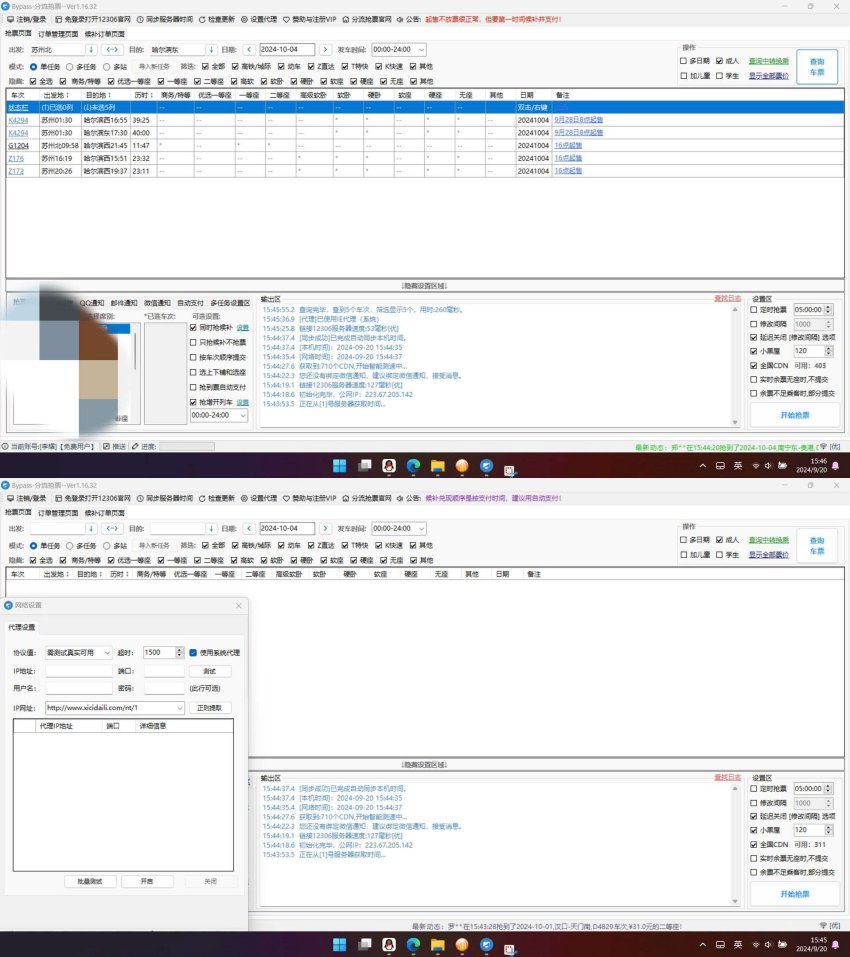Uncheck 使用系统代理 in the network settings dialog

[x=193, y=652]
